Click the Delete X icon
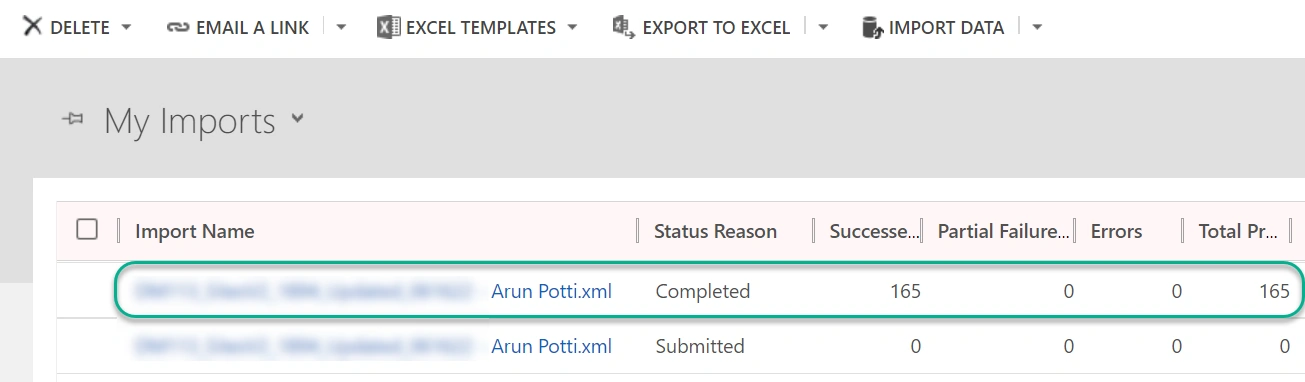Image resolution: width=1305 pixels, height=382 pixels. click(x=32, y=27)
